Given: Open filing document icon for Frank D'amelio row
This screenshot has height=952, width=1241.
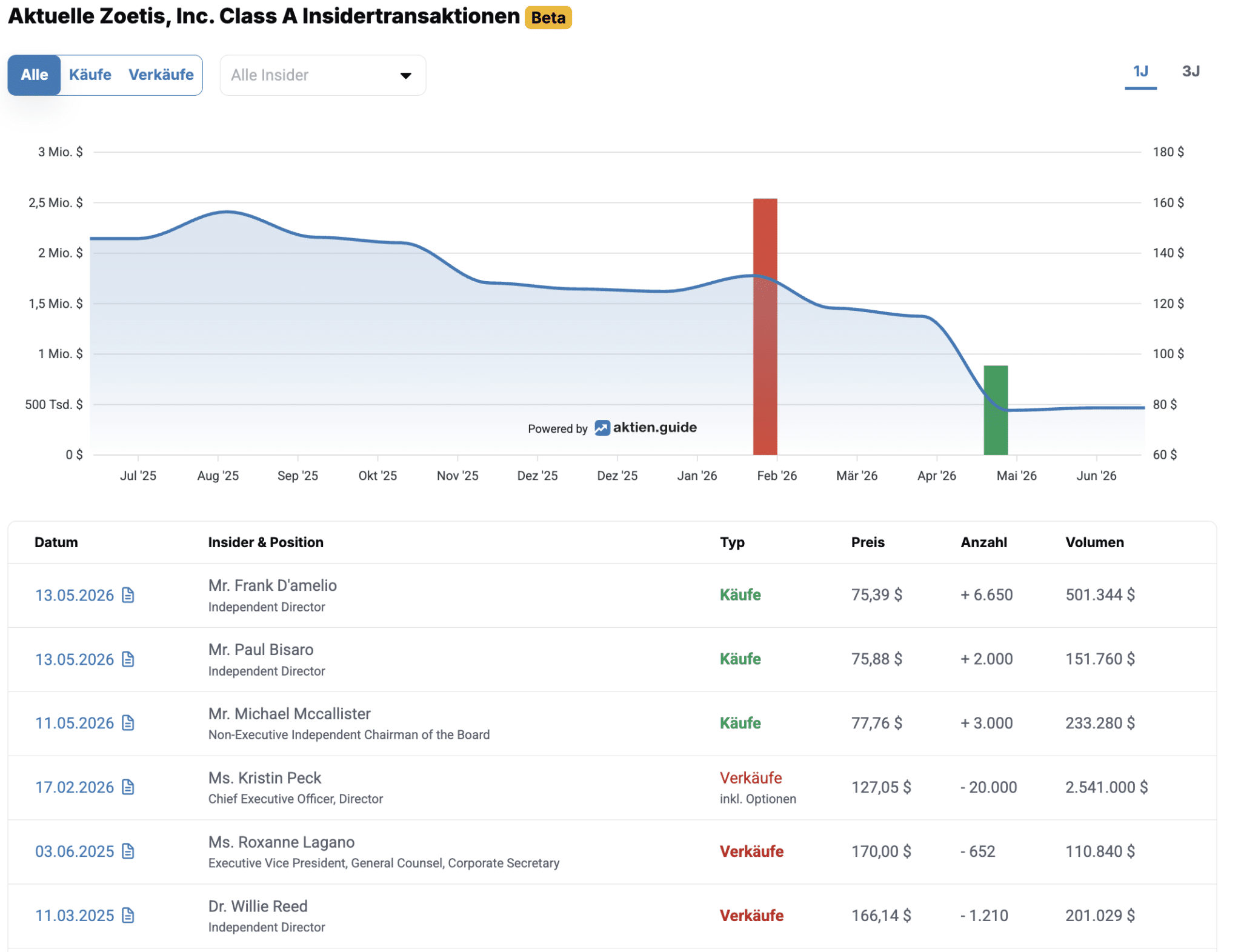Looking at the screenshot, I should pyautogui.click(x=128, y=595).
